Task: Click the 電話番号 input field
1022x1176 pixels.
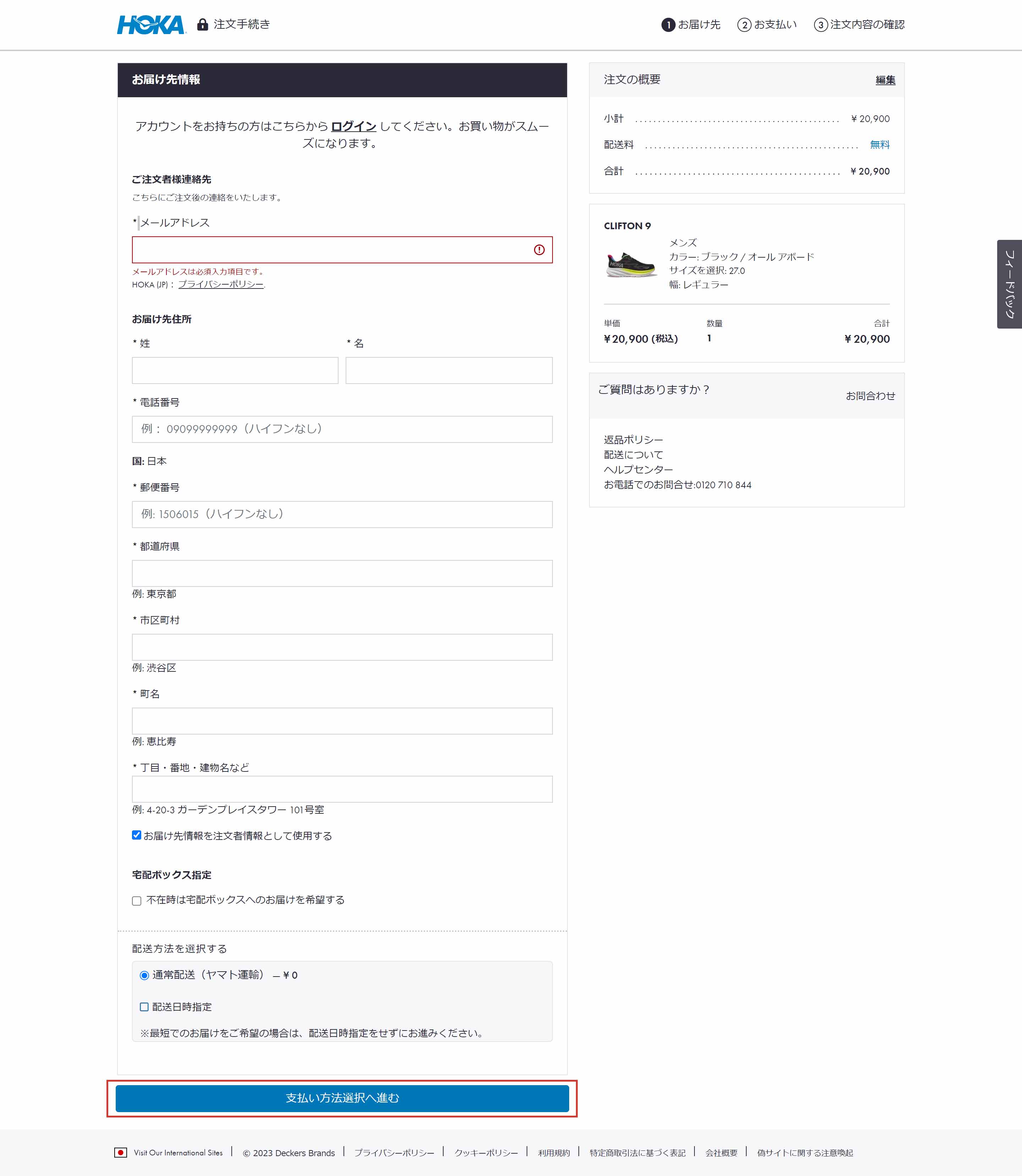Action: (x=342, y=429)
